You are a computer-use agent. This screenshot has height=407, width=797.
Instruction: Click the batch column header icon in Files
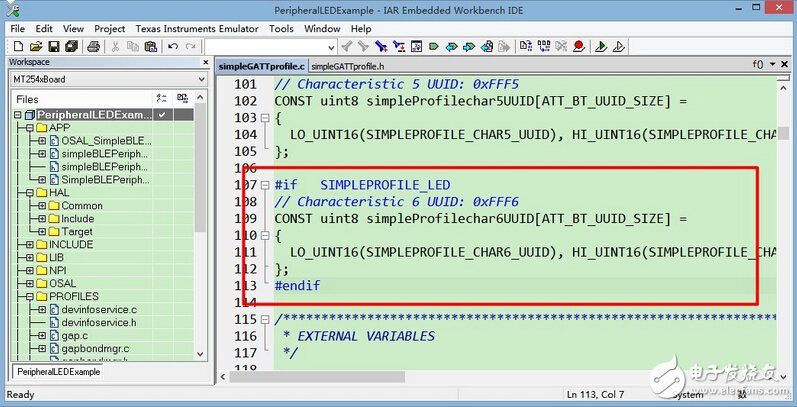tap(182, 99)
